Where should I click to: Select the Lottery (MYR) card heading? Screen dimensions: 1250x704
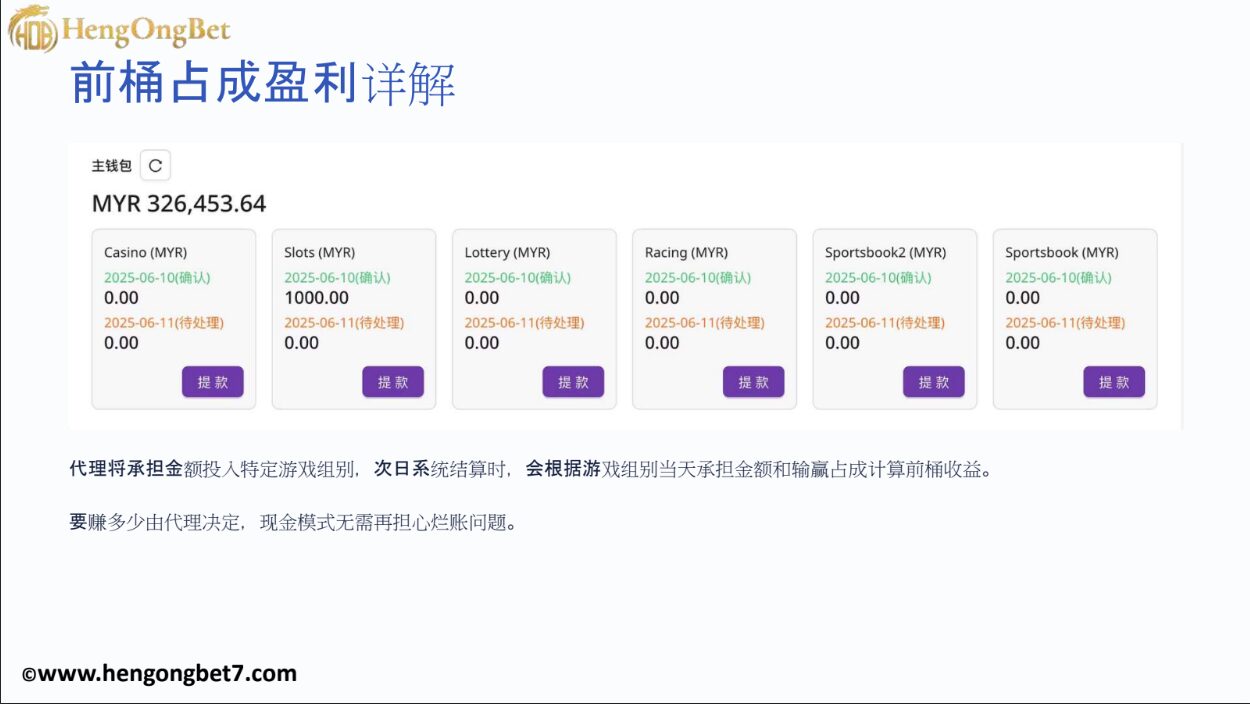coord(507,253)
